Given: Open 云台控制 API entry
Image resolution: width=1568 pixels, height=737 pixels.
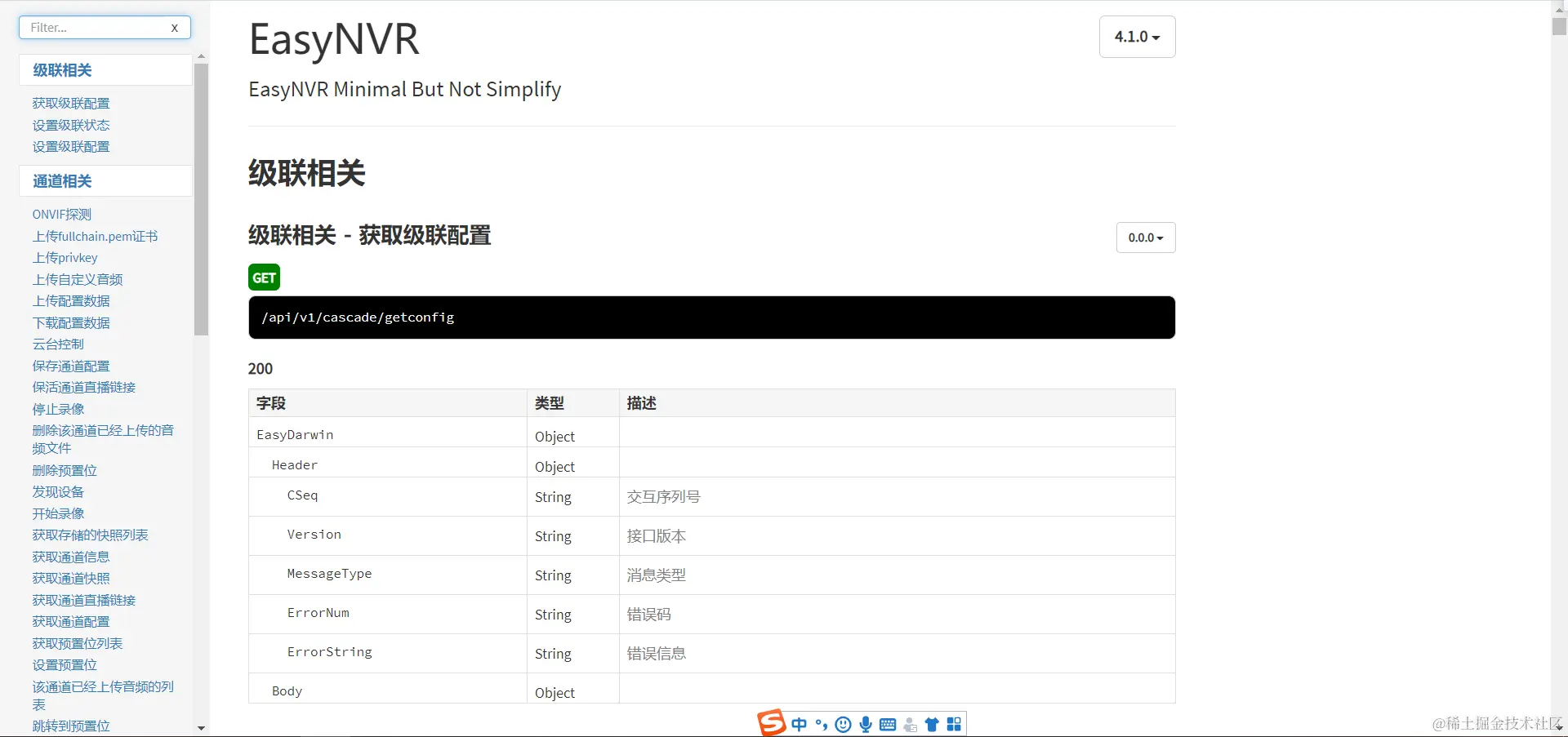Looking at the screenshot, I should [58, 344].
